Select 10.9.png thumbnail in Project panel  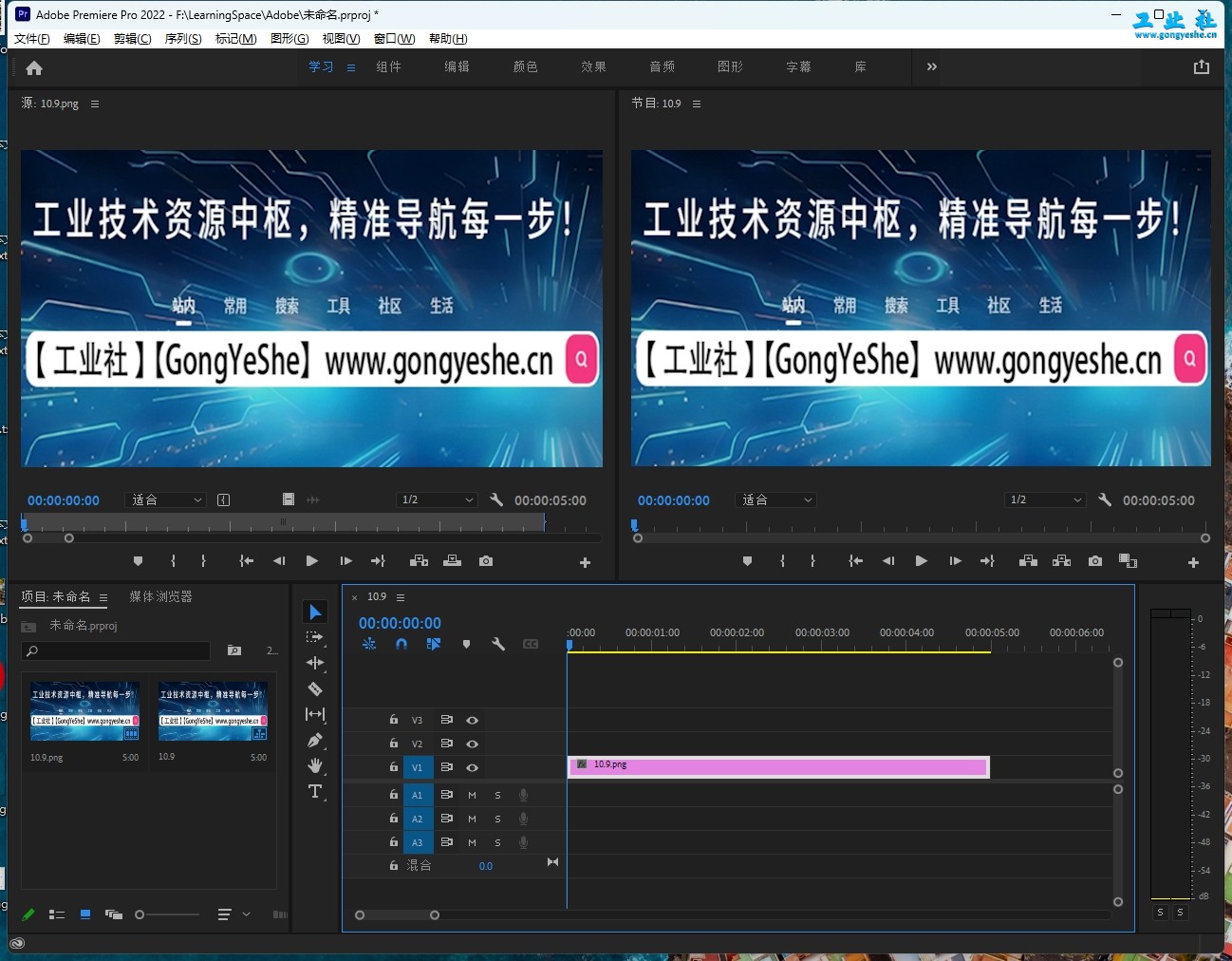pyautogui.click(x=84, y=711)
